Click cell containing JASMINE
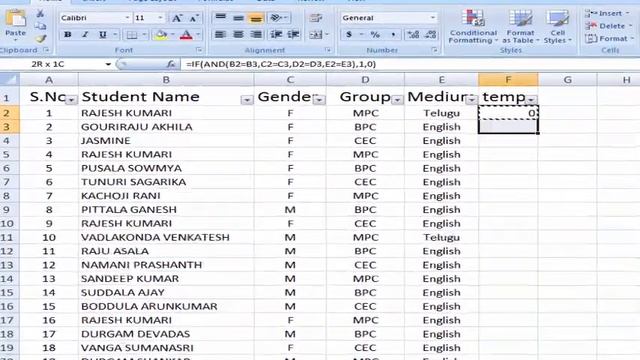Screen dimensions: 640x360 [x=166, y=141]
